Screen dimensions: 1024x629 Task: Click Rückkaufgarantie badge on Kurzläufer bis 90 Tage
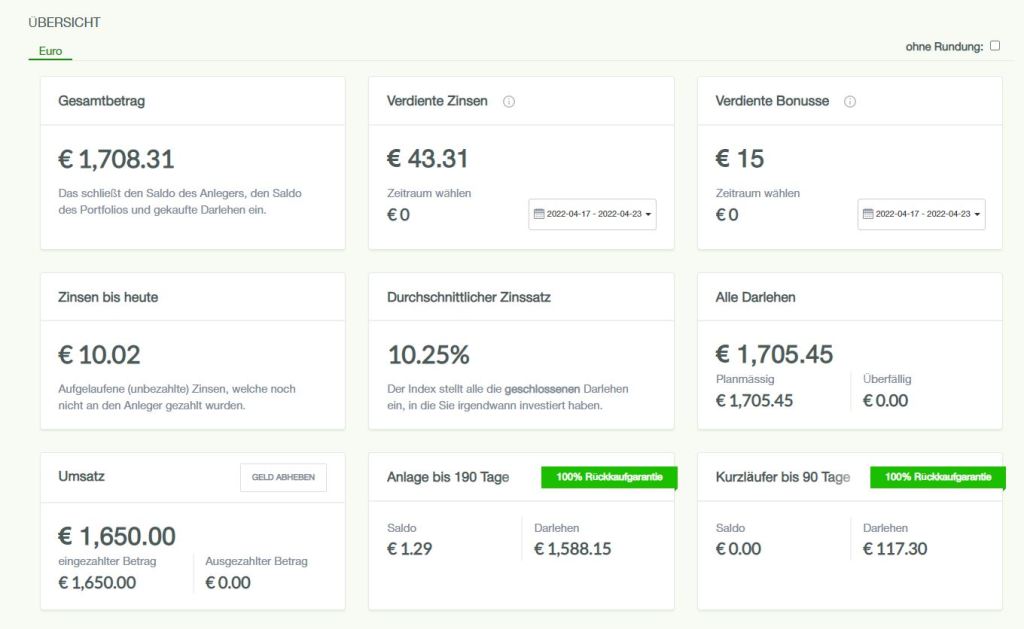point(938,477)
